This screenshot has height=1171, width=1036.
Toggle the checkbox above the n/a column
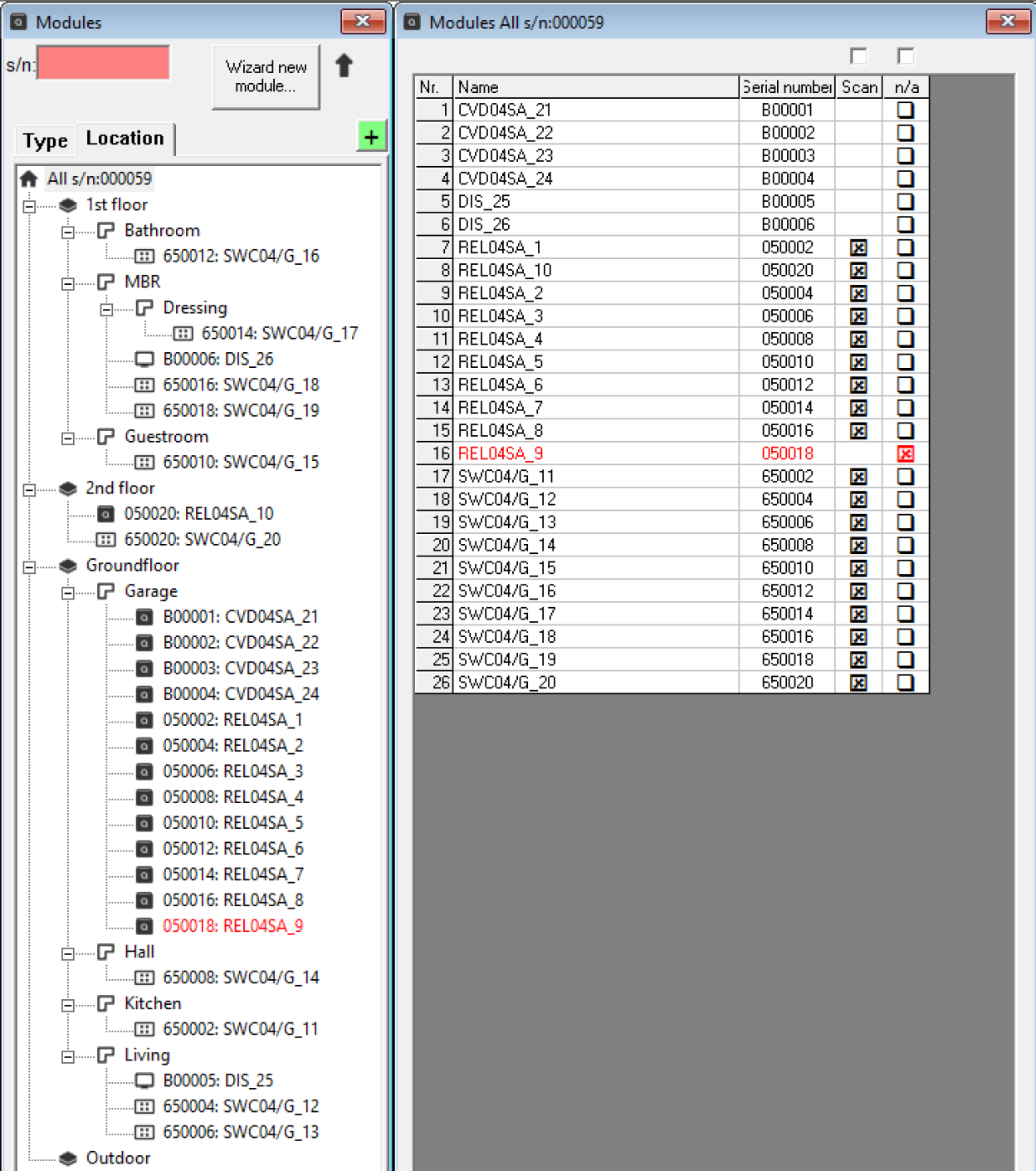[906, 56]
